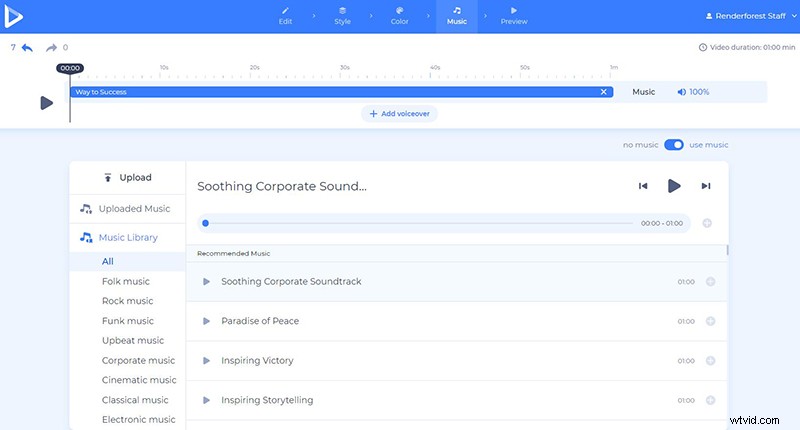The image size is (800, 430).
Task: Switch to the Preview step tab
Action: [513, 16]
